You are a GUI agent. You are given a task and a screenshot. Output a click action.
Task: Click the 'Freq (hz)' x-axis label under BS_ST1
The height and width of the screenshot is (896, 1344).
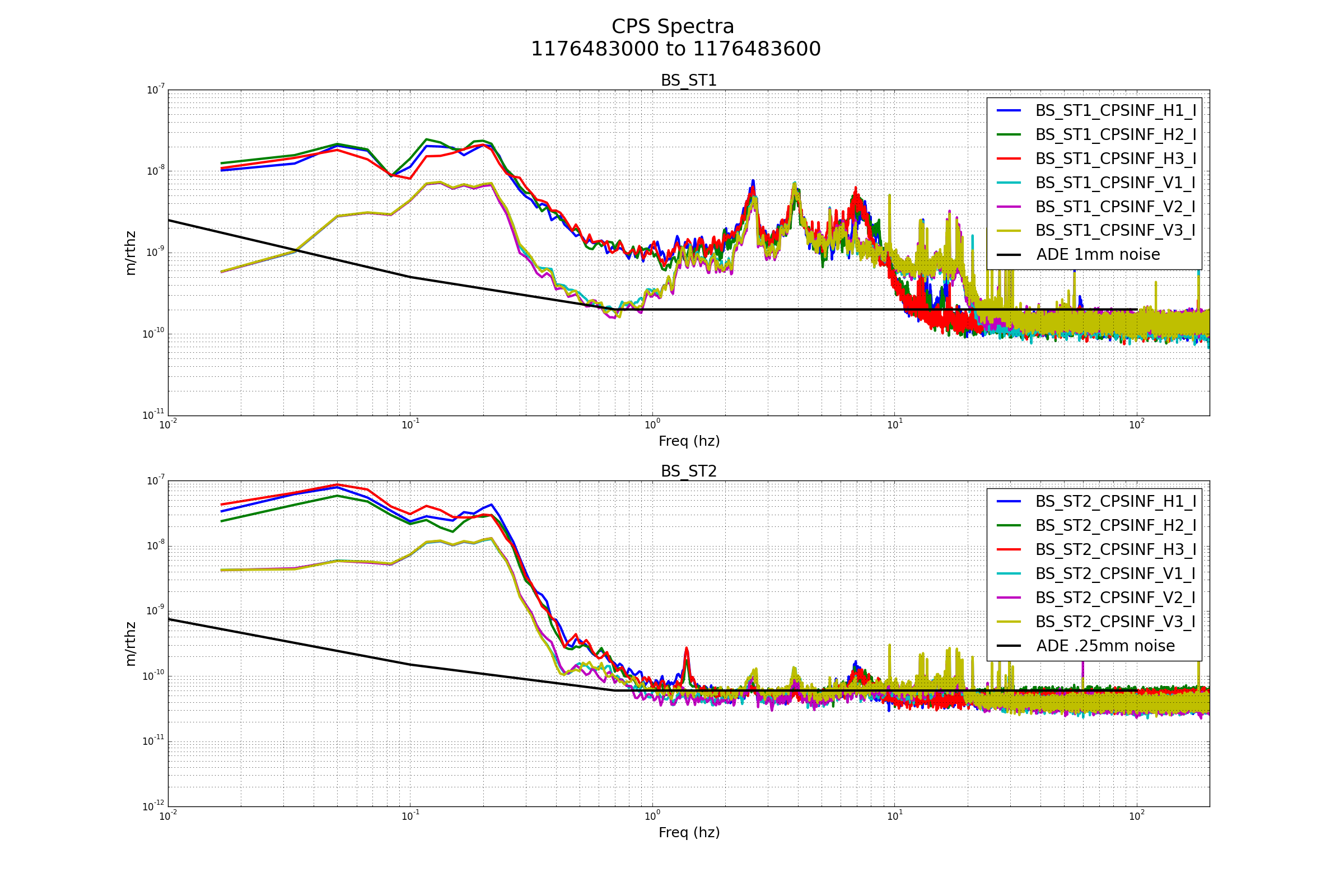click(x=689, y=441)
